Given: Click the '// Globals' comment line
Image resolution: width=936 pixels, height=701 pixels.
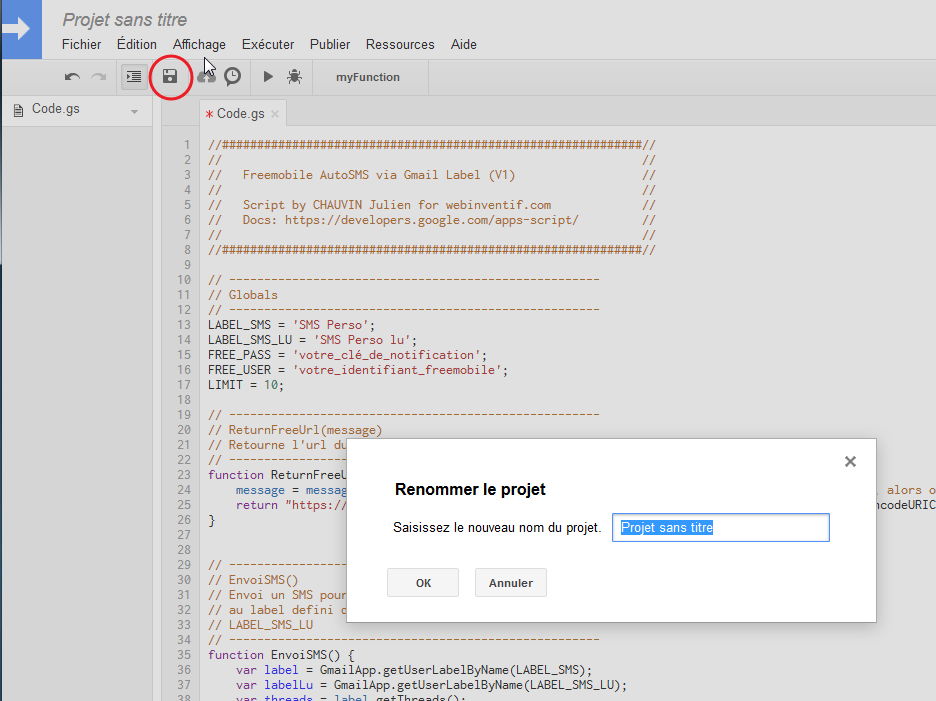Looking at the screenshot, I should click(243, 295).
